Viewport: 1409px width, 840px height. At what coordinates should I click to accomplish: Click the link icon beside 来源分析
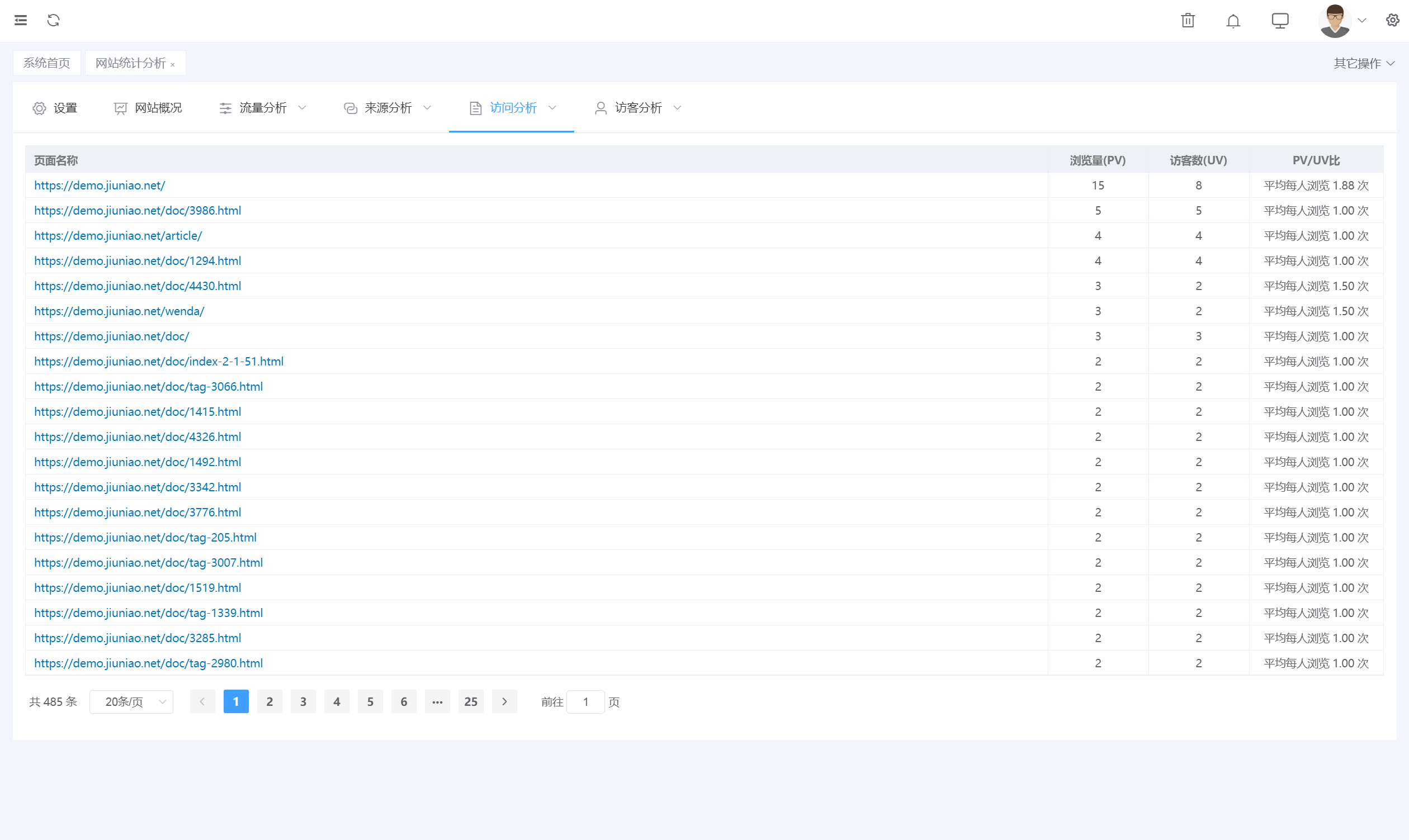click(x=351, y=108)
